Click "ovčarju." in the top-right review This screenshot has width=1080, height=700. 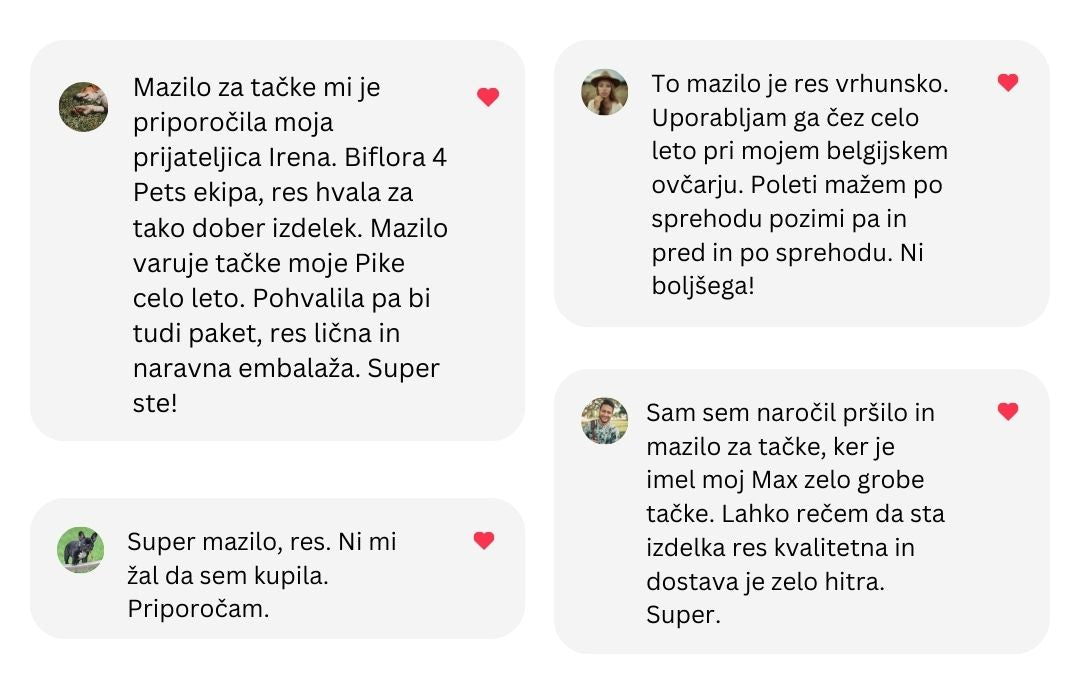(696, 185)
